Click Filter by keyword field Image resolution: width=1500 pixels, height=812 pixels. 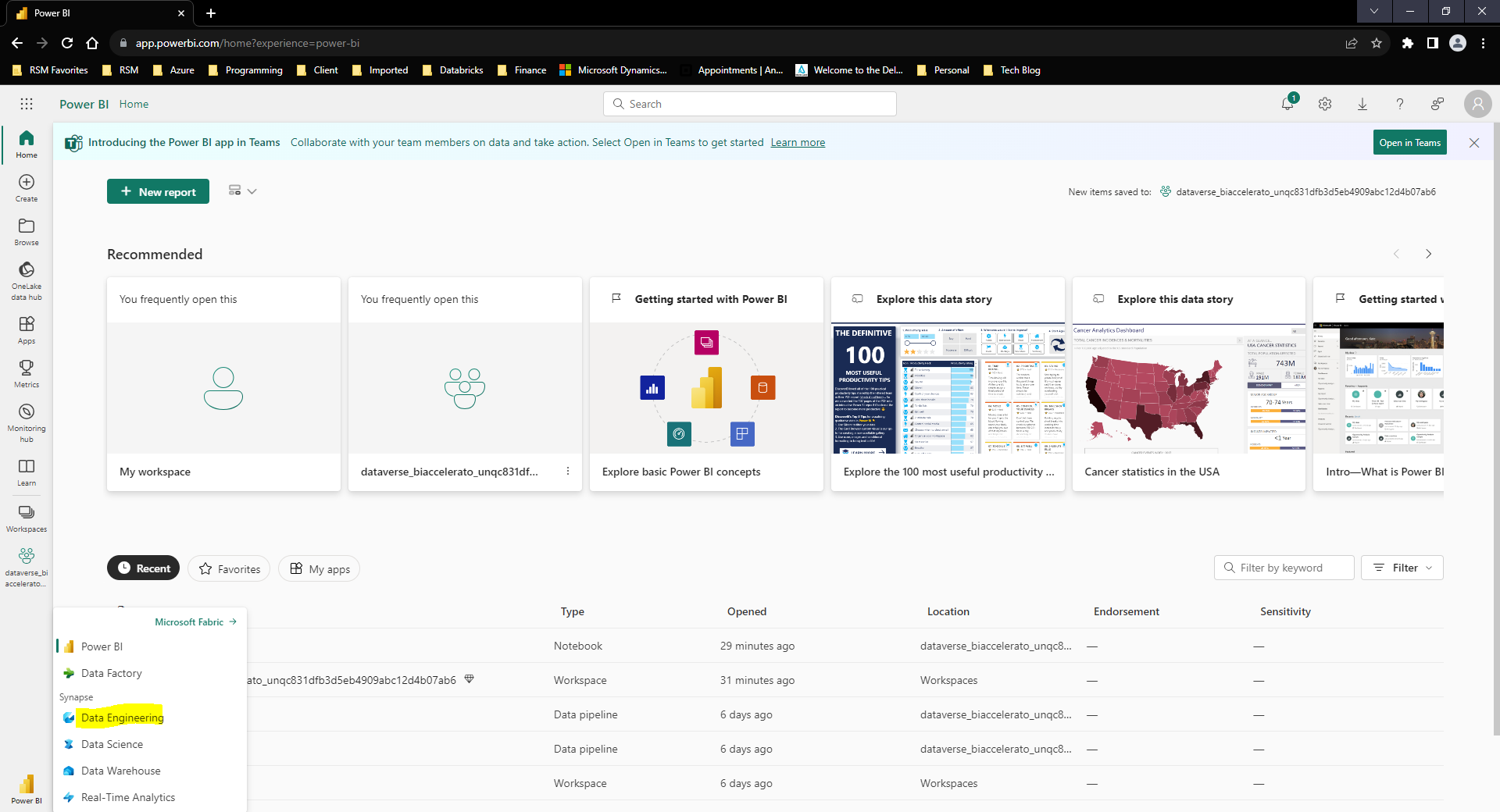1284,568
